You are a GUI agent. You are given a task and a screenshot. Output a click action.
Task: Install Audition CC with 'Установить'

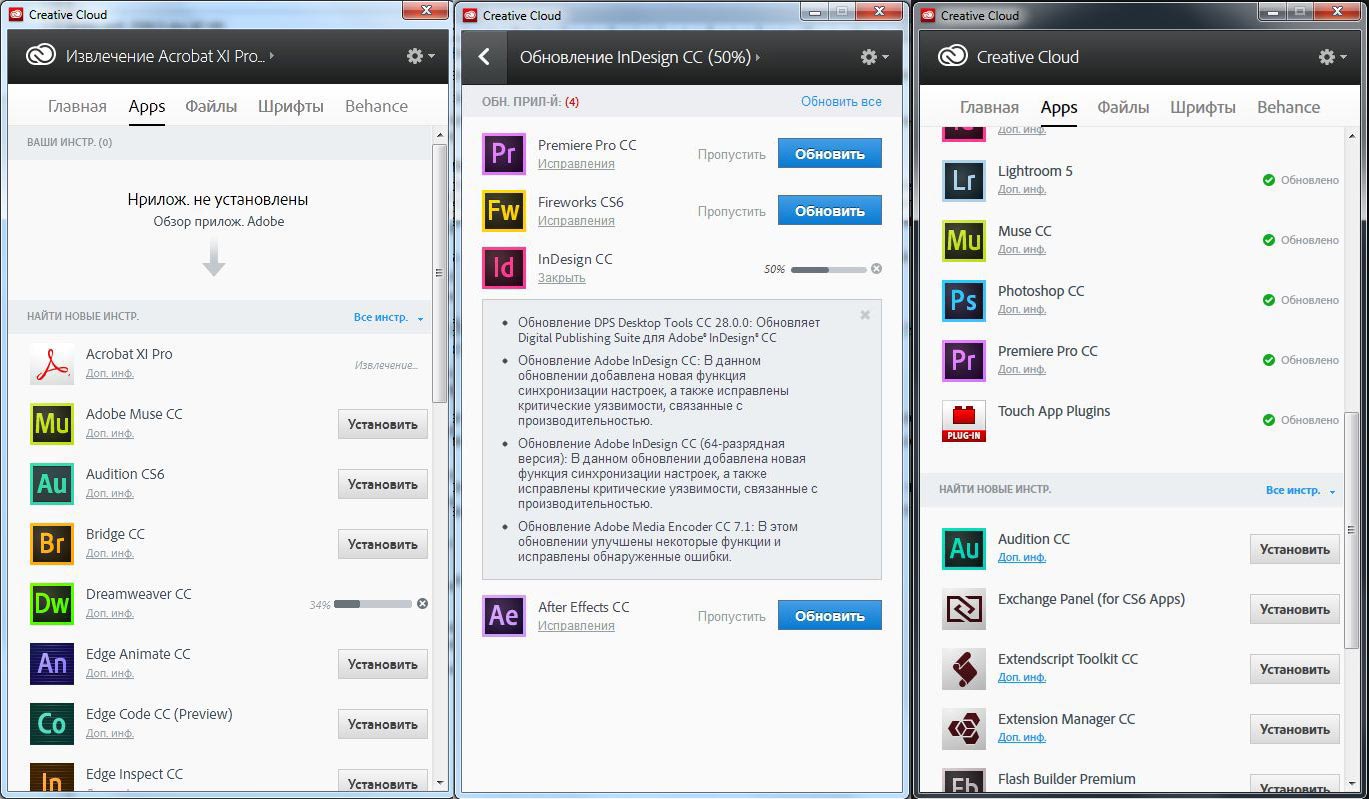click(x=1295, y=549)
